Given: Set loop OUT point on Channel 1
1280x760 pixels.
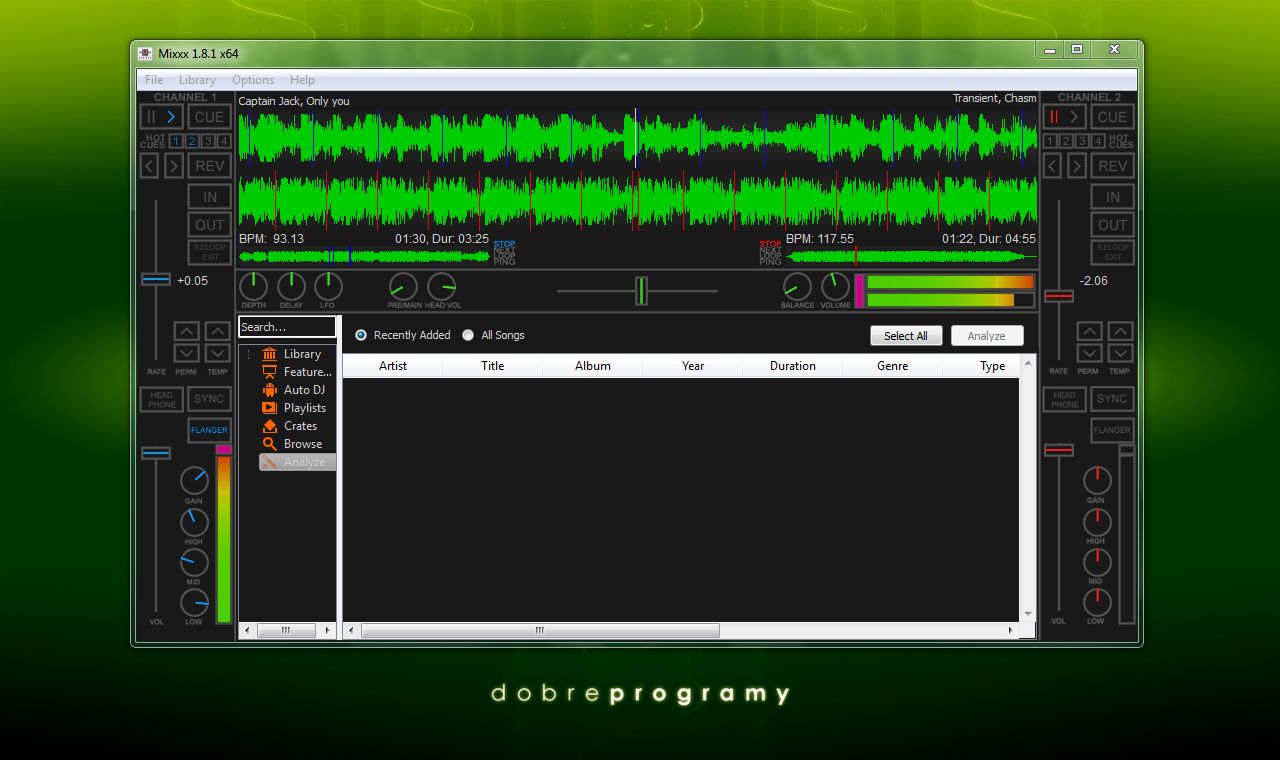Looking at the screenshot, I should click(x=209, y=225).
